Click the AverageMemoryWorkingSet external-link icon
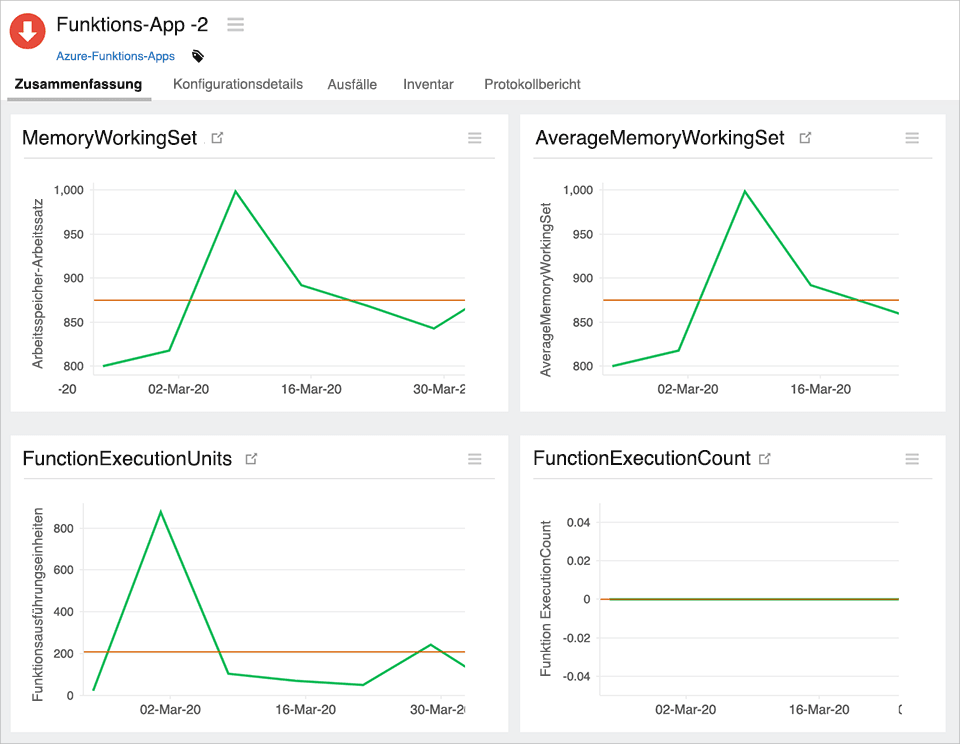 (806, 137)
